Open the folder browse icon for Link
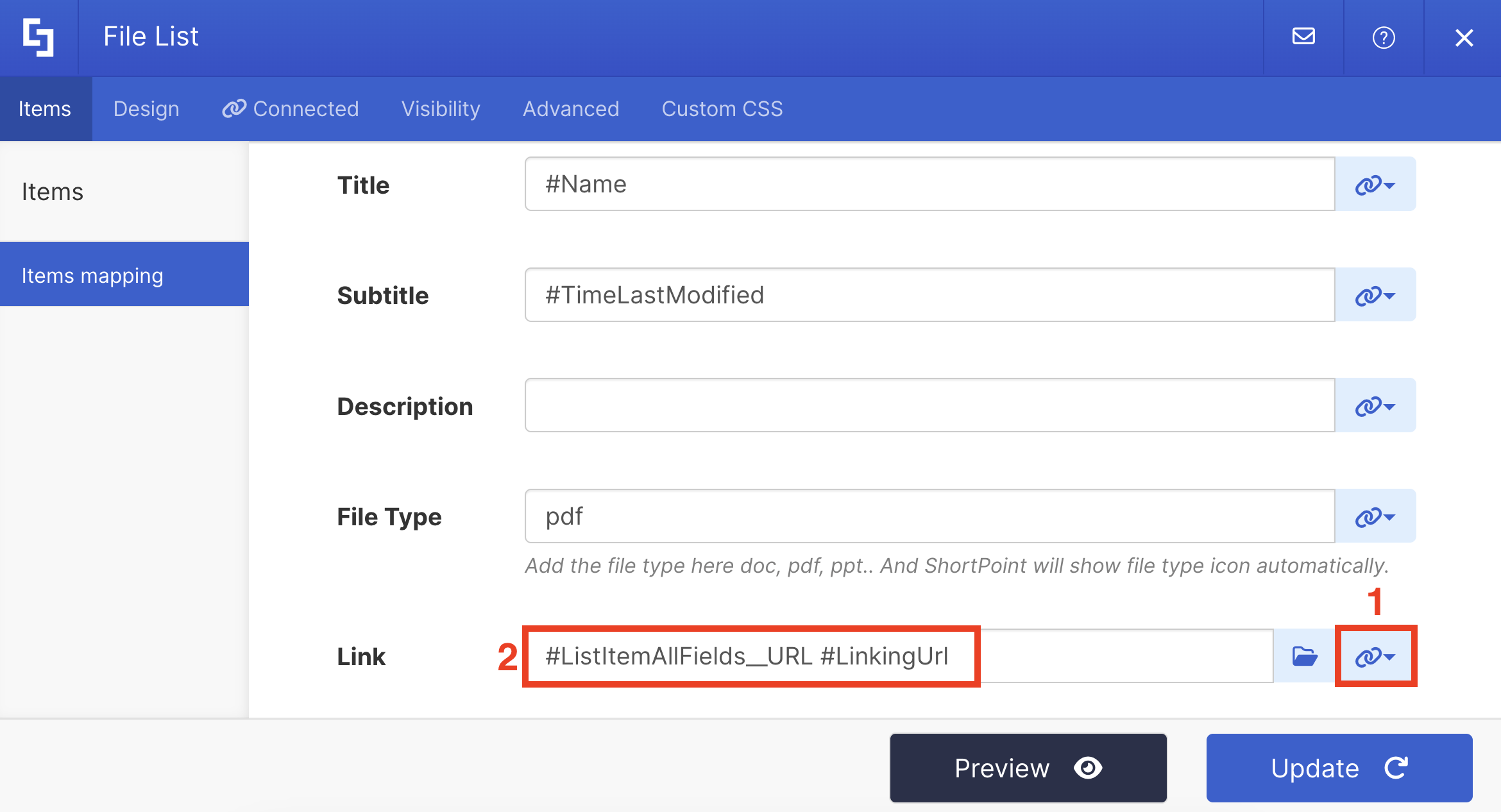This screenshot has width=1501, height=812. [1304, 656]
